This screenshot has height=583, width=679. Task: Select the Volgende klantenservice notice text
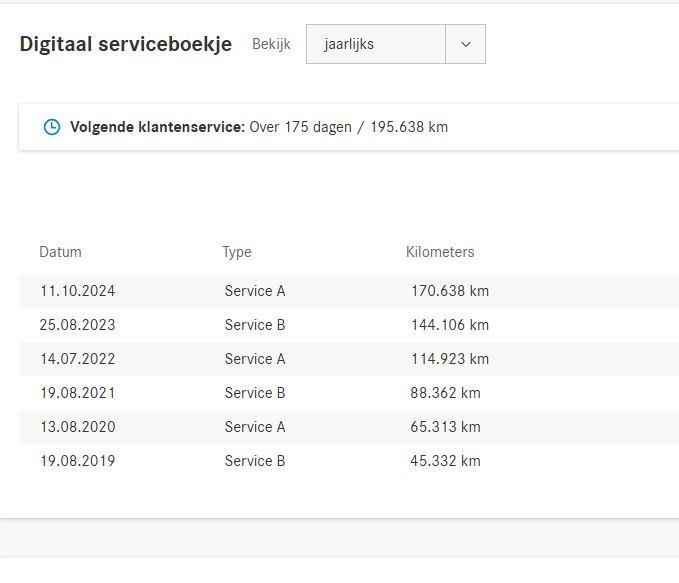[x=259, y=127]
